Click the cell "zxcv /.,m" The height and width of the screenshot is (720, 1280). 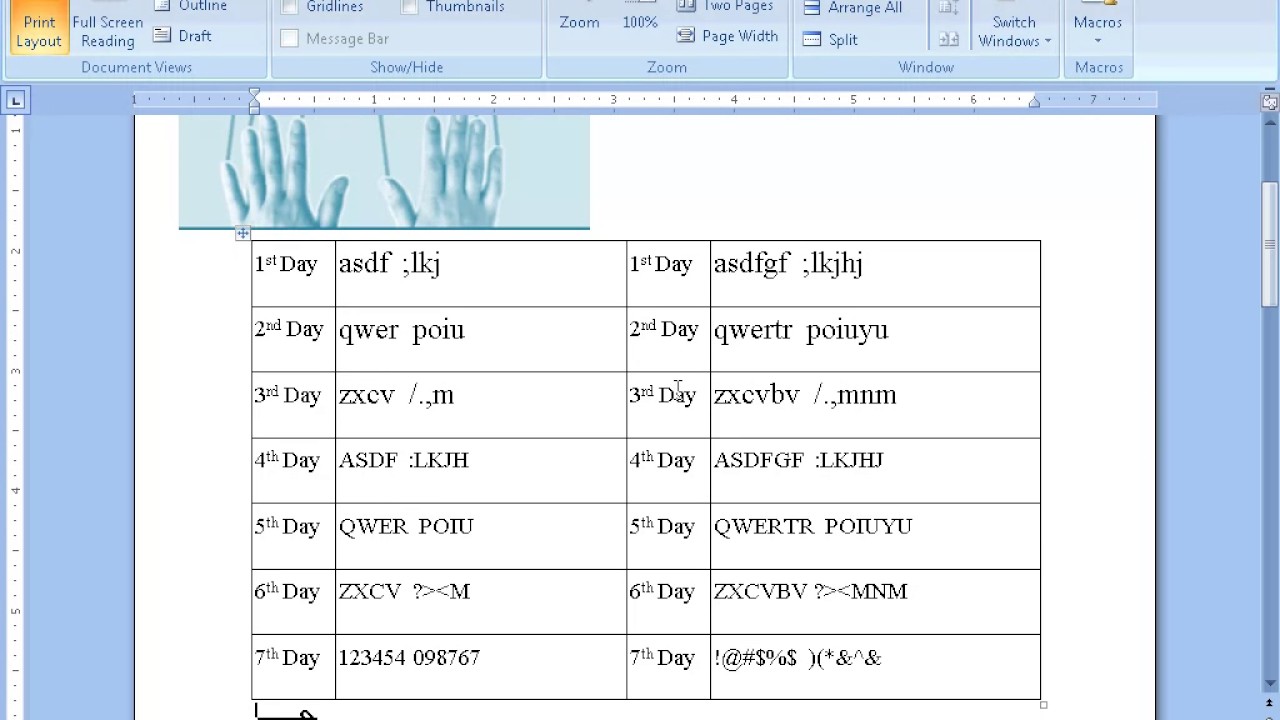[481, 405]
